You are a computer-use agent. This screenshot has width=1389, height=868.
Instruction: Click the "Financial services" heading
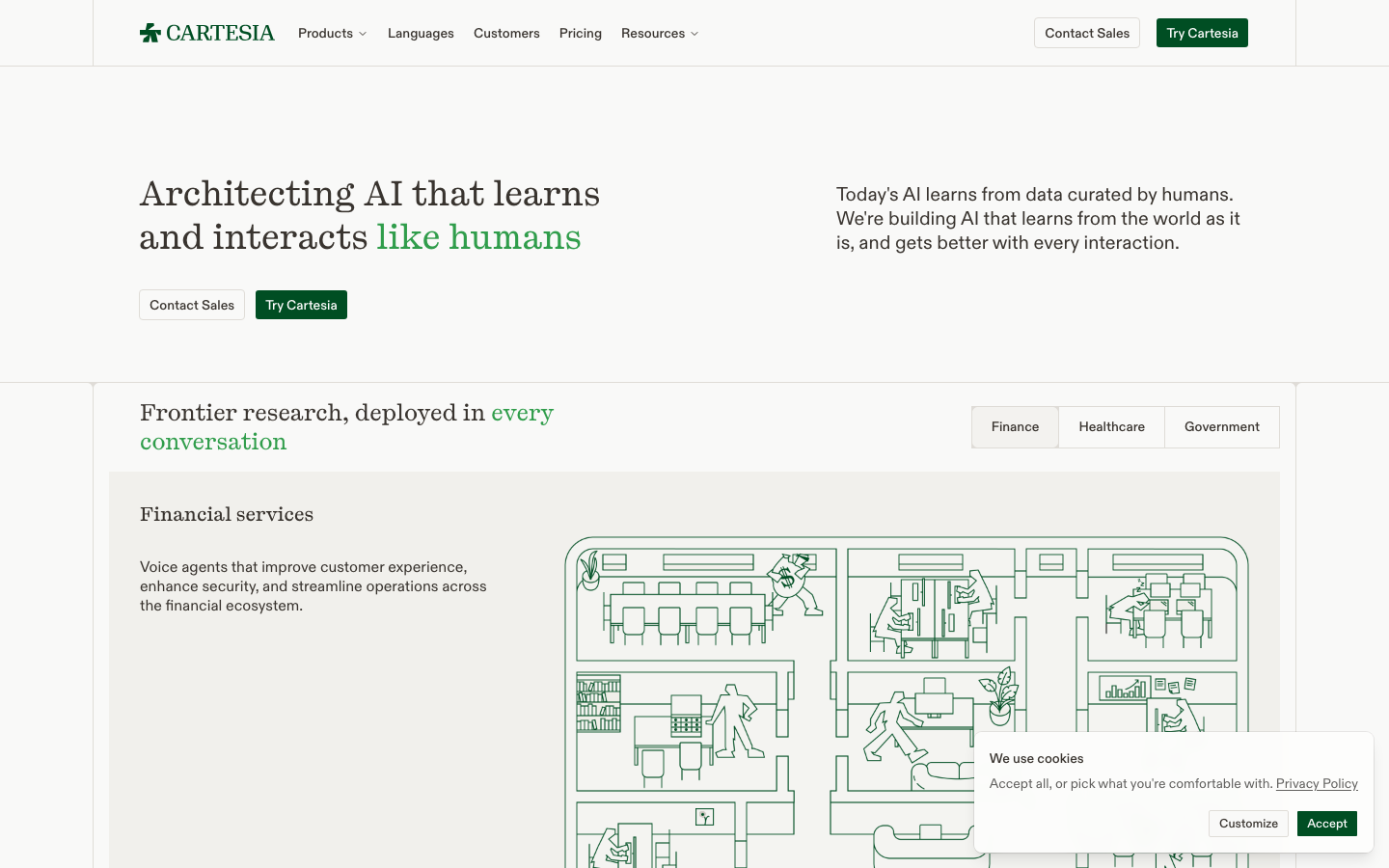(x=227, y=514)
